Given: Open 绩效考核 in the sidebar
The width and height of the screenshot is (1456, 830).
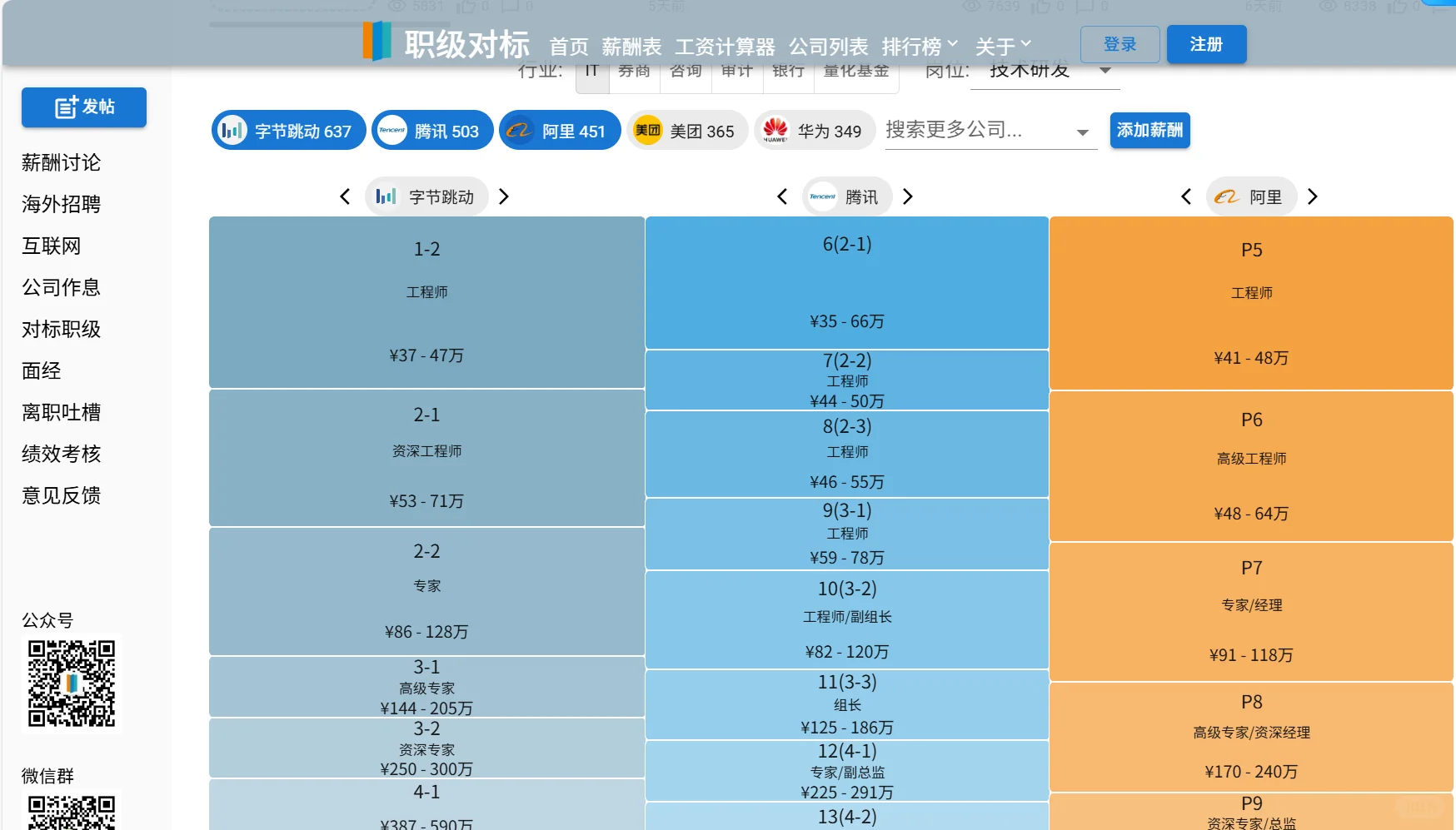Looking at the screenshot, I should [61, 454].
